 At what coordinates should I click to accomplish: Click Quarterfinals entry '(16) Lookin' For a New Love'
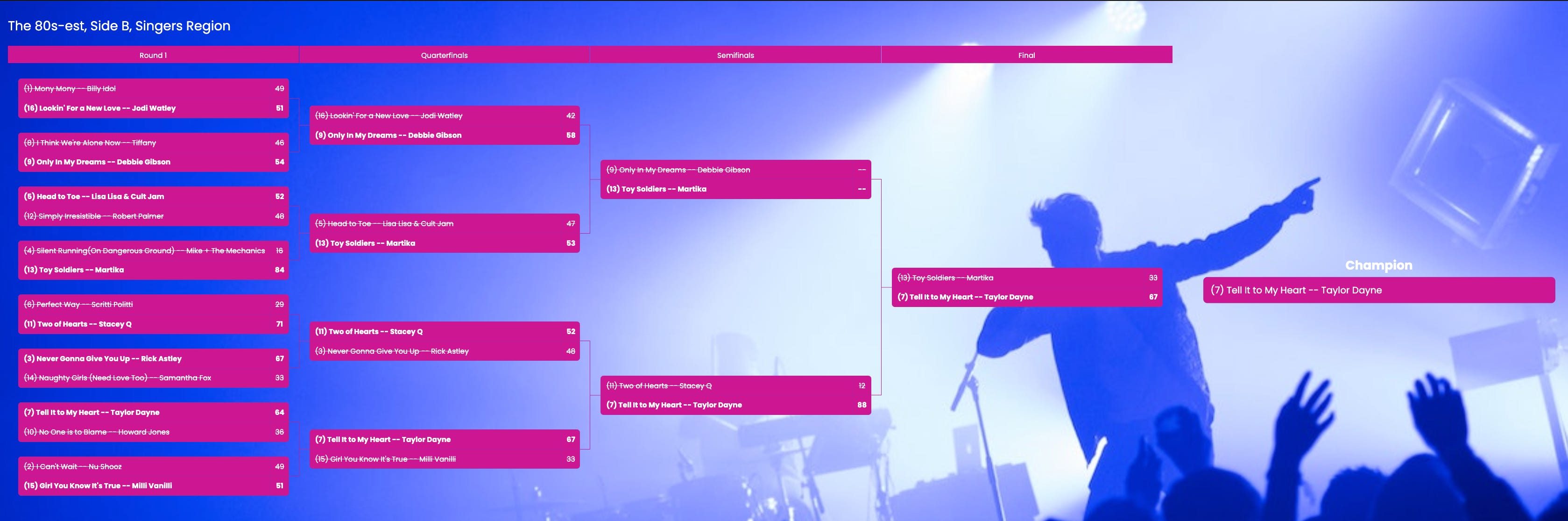pyautogui.click(x=445, y=116)
